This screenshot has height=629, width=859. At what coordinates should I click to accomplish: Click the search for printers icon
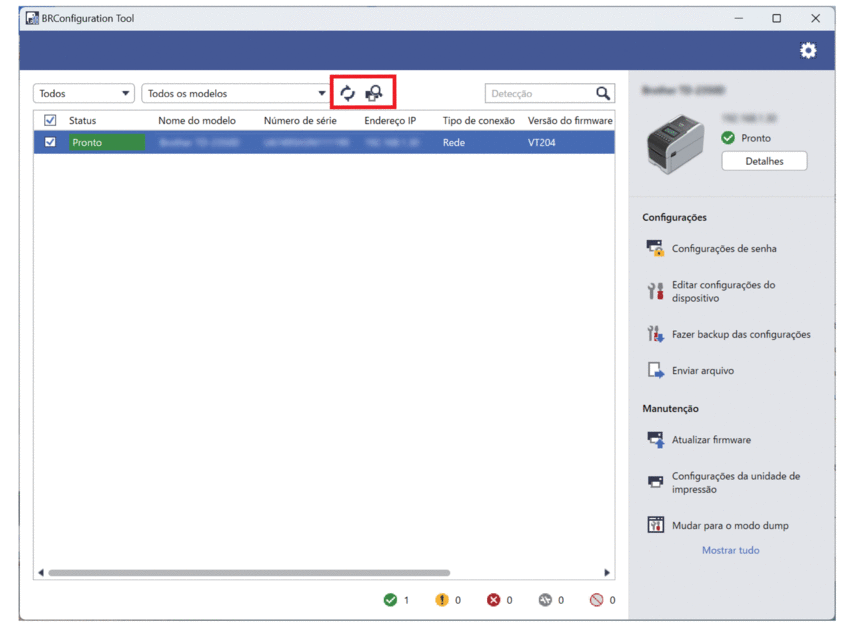pyautogui.click(x=374, y=93)
